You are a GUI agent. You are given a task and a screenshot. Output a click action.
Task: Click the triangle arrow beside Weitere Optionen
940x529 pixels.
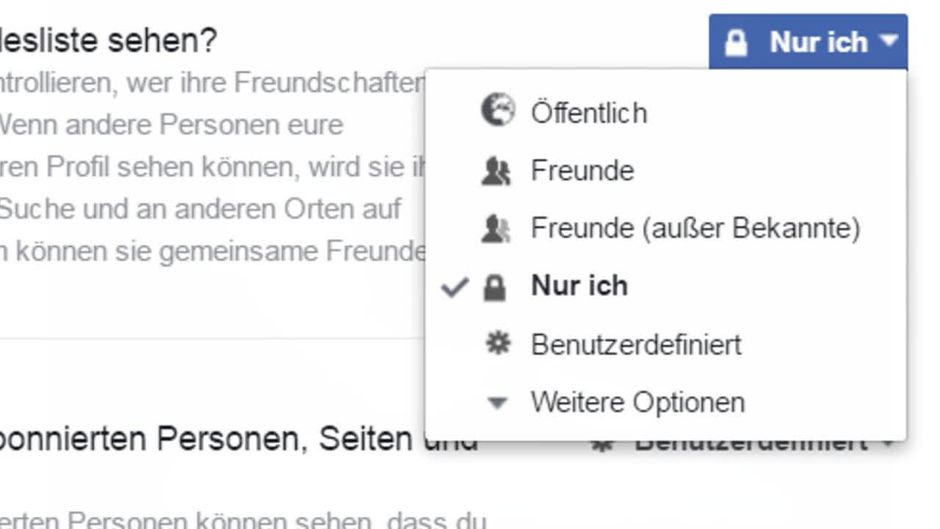[x=497, y=403]
